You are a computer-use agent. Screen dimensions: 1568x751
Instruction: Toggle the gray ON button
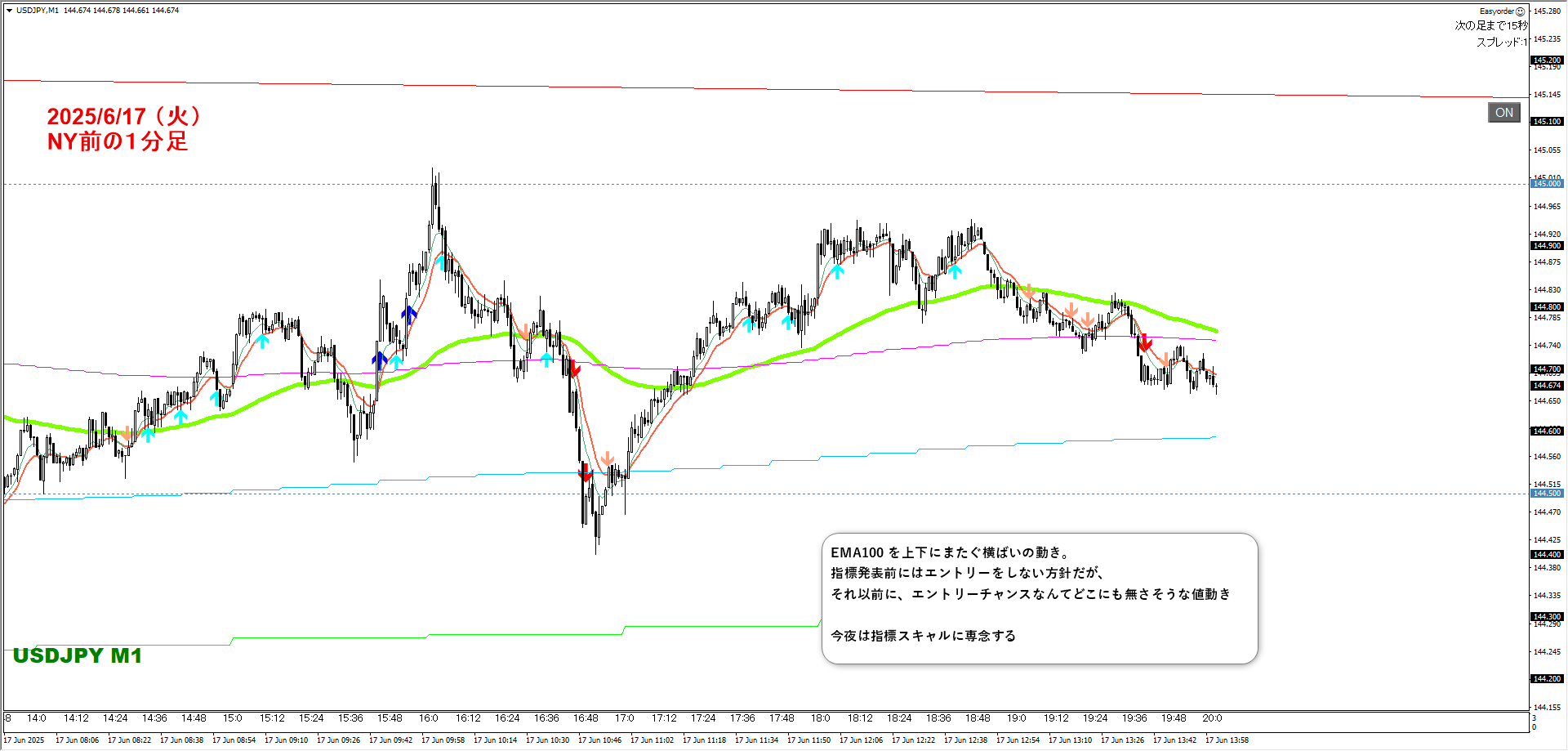click(x=1503, y=113)
